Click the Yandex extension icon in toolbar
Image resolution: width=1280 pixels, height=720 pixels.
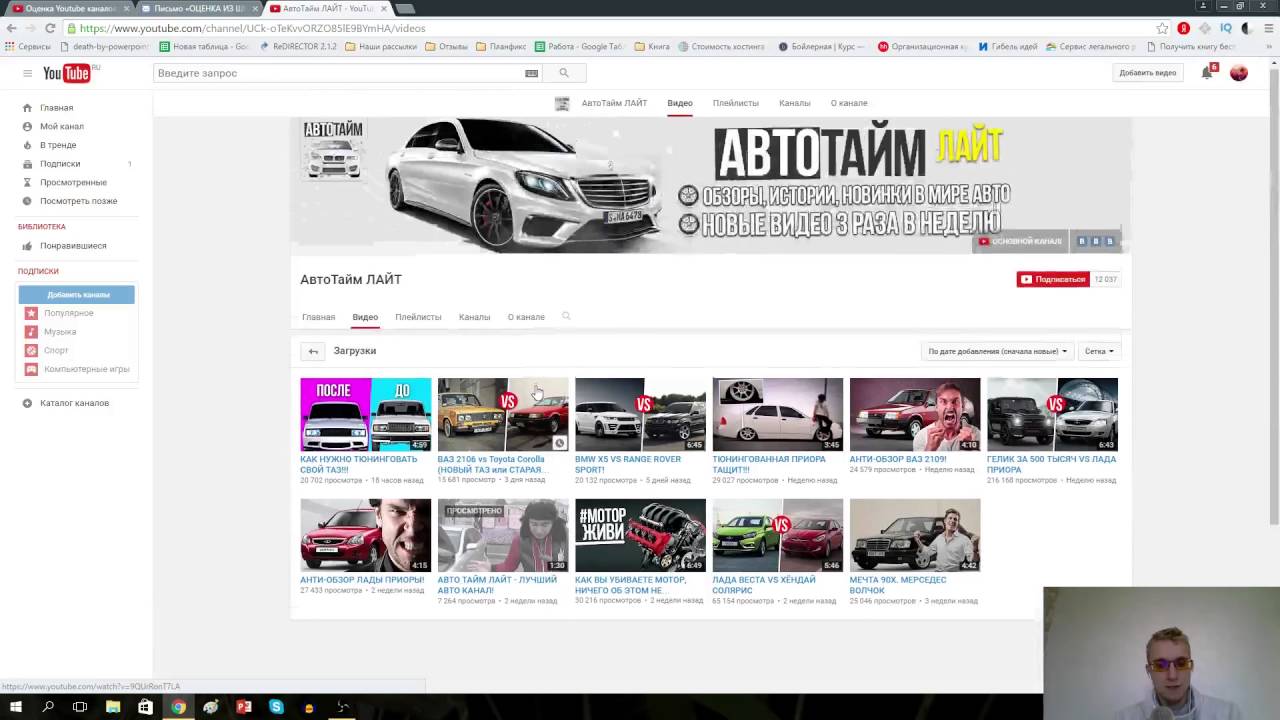click(1184, 28)
